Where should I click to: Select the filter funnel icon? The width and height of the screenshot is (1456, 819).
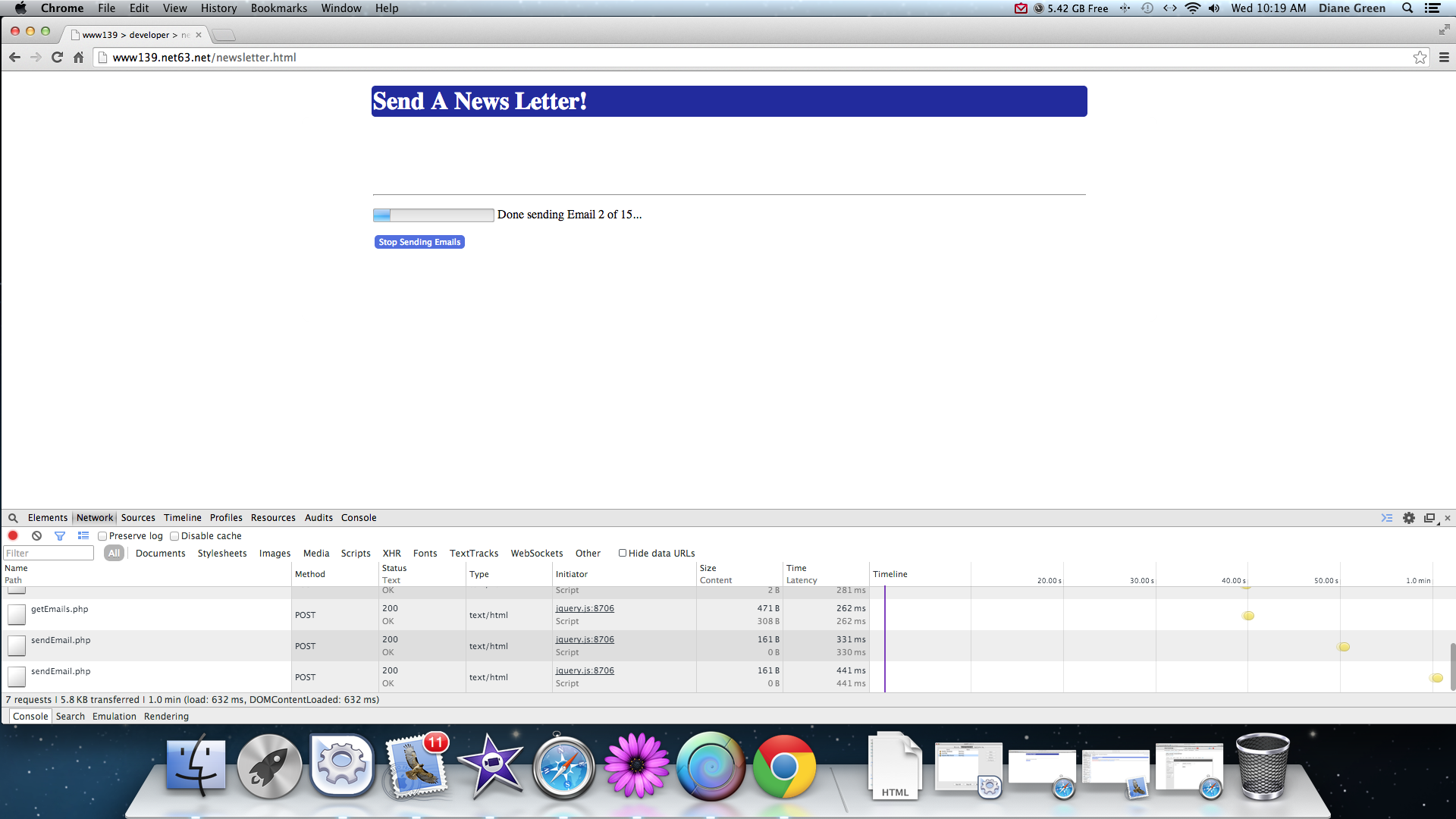[x=60, y=535]
